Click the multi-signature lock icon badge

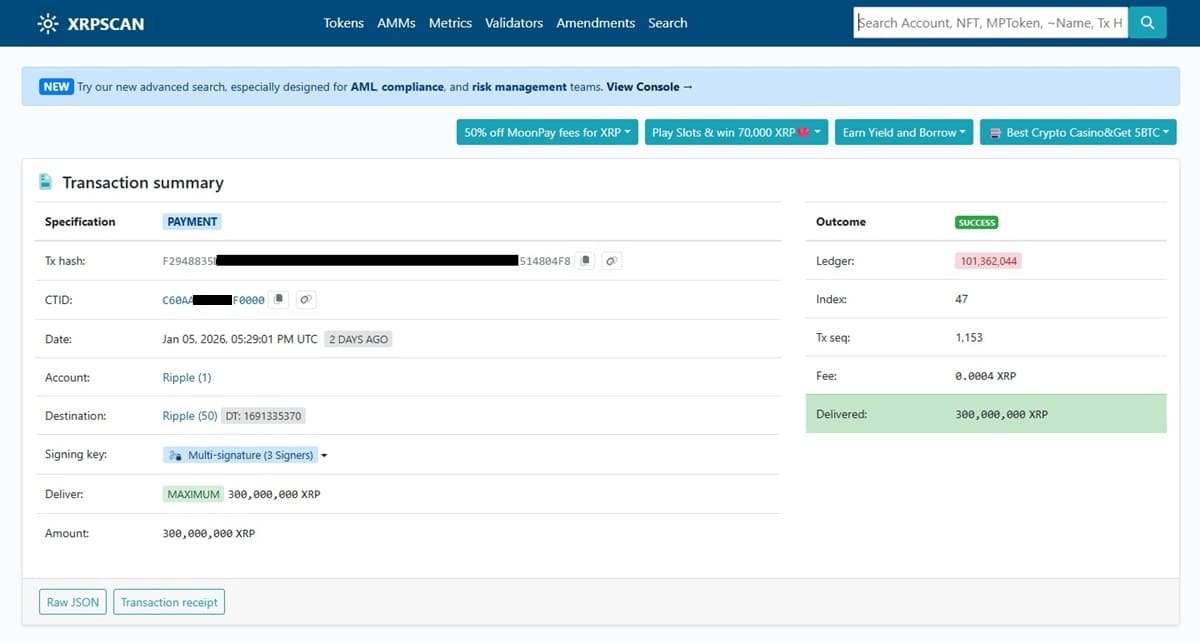click(175, 454)
